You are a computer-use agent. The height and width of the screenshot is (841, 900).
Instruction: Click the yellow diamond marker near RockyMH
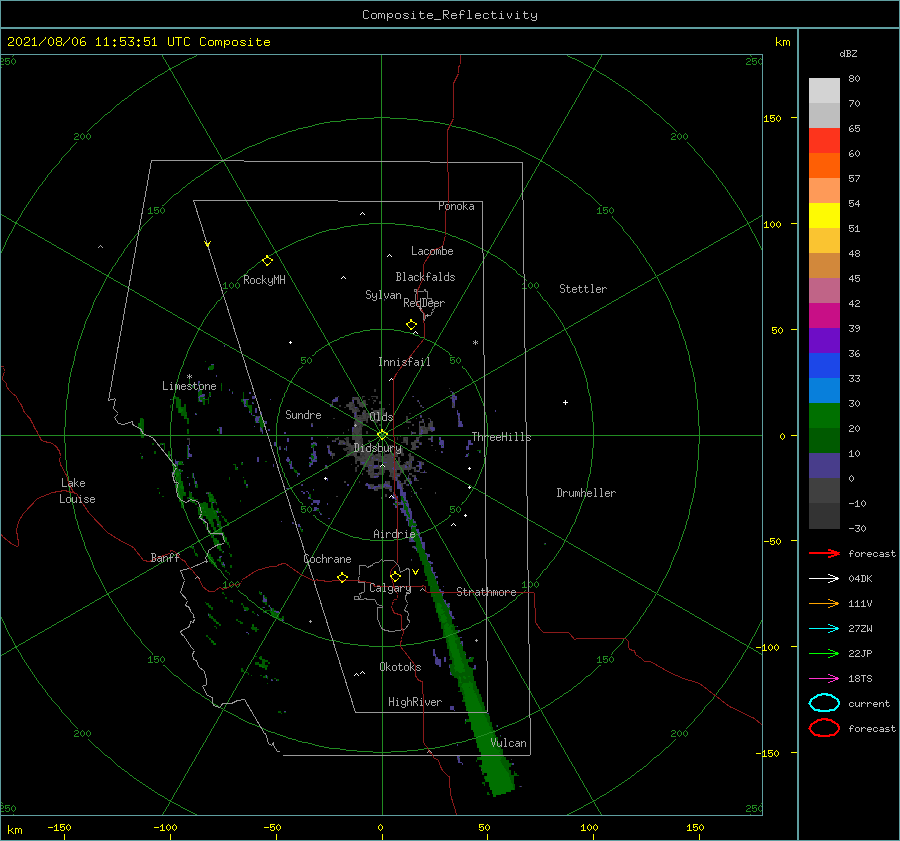coord(267,261)
